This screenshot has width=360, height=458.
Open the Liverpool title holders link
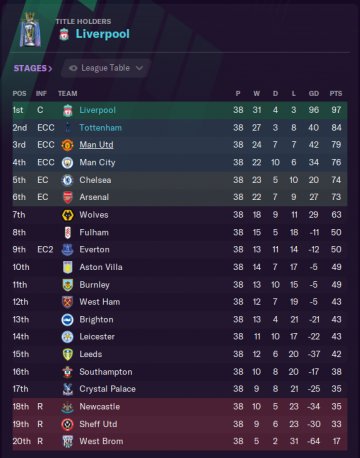pos(102,34)
